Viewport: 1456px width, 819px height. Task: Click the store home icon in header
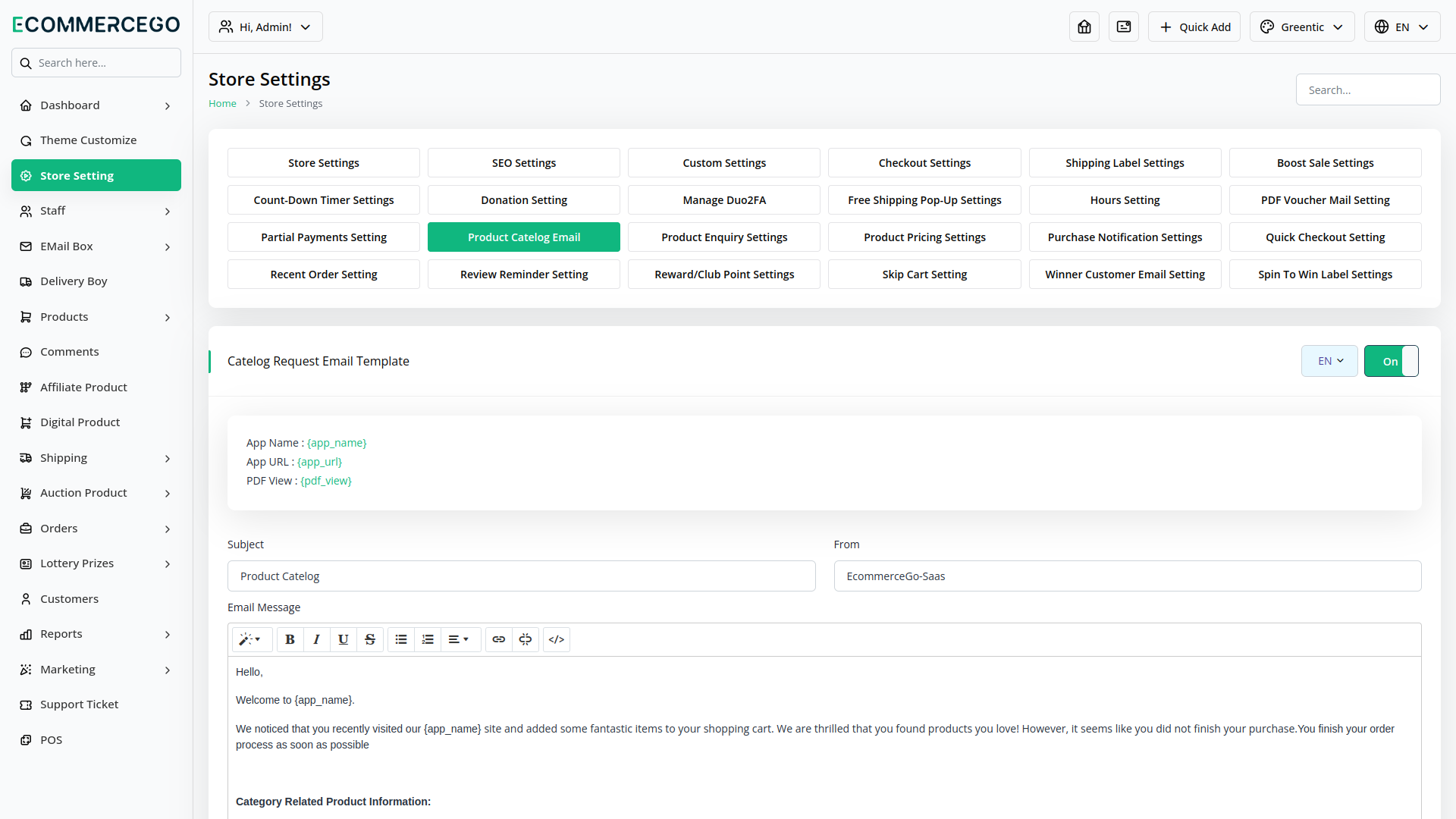coord(1084,27)
